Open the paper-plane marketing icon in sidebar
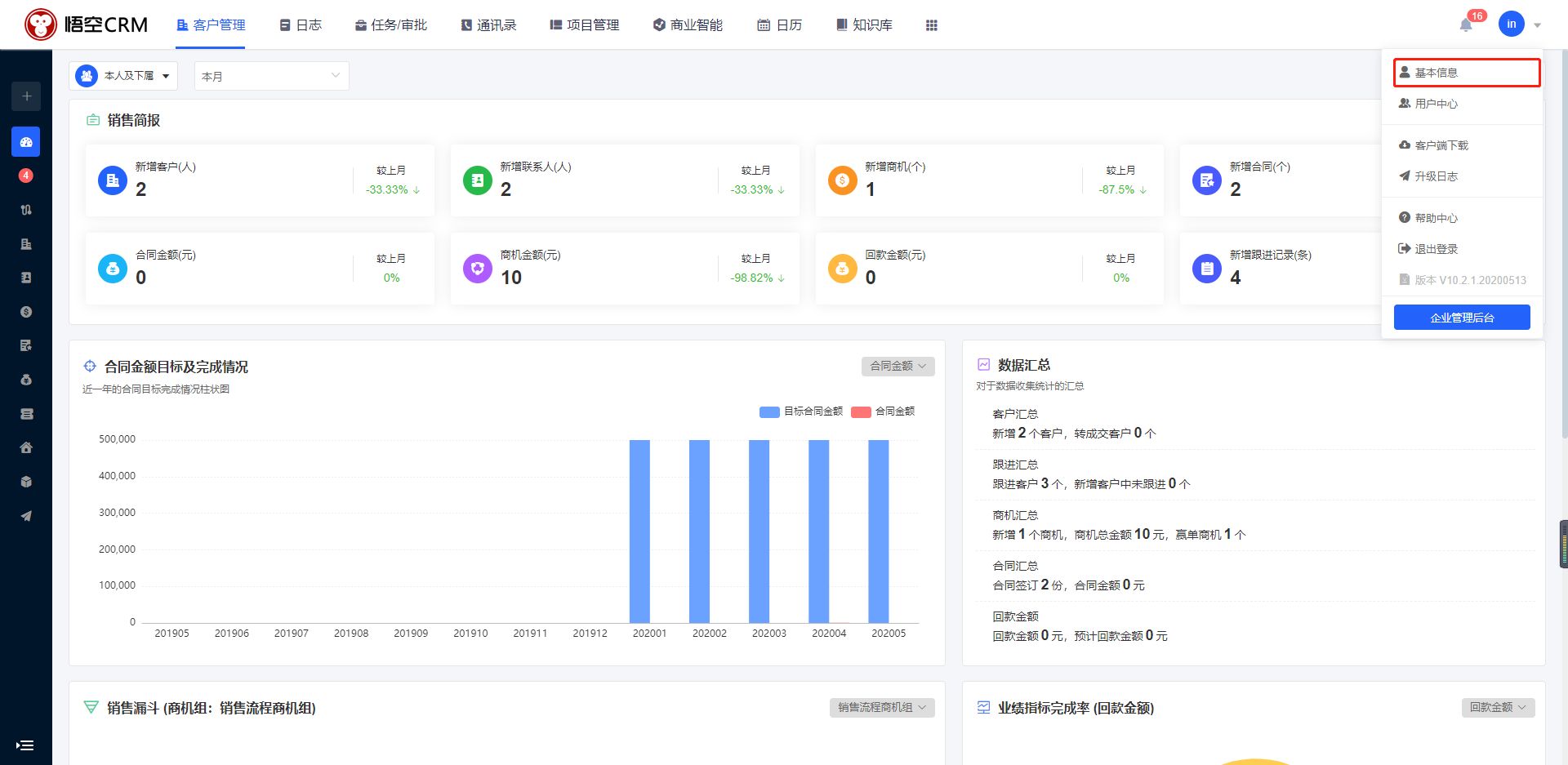1568x765 pixels. point(26,516)
